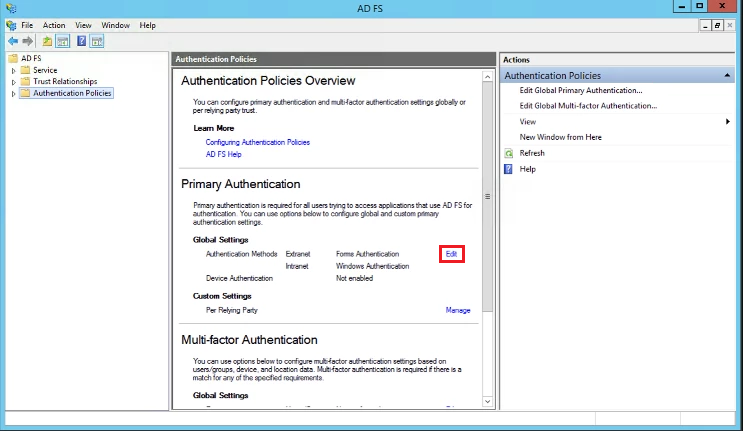The height and width of the screenshot is (431, 743).
Task: Select the Trust Relationships tree item label
Action: pyautogui.click(x=65, y=81)
